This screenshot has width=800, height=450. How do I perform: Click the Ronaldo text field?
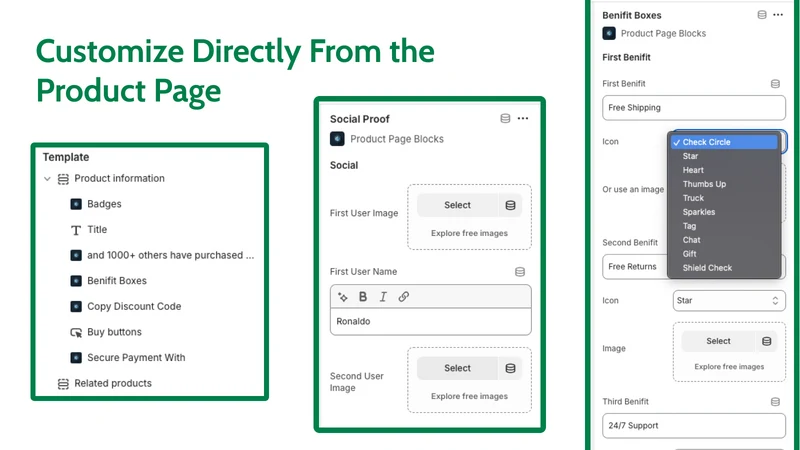(x=431, y=321)
